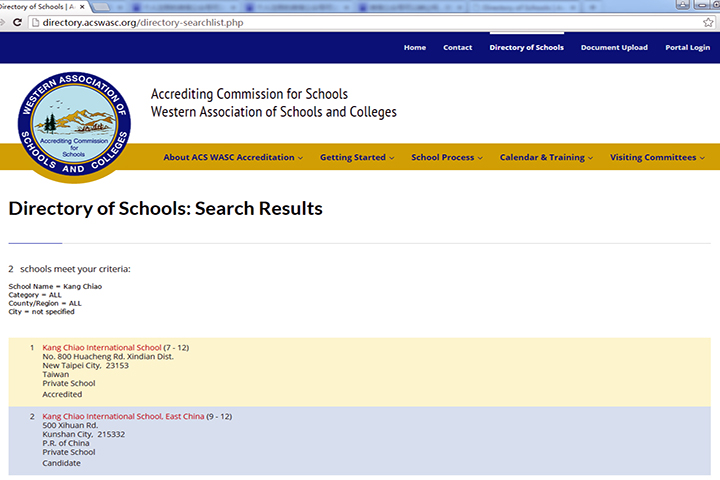Click the 'New Taipei City, 23153' line
This screenshot has height=480, width=720.
tap(85, 366)
